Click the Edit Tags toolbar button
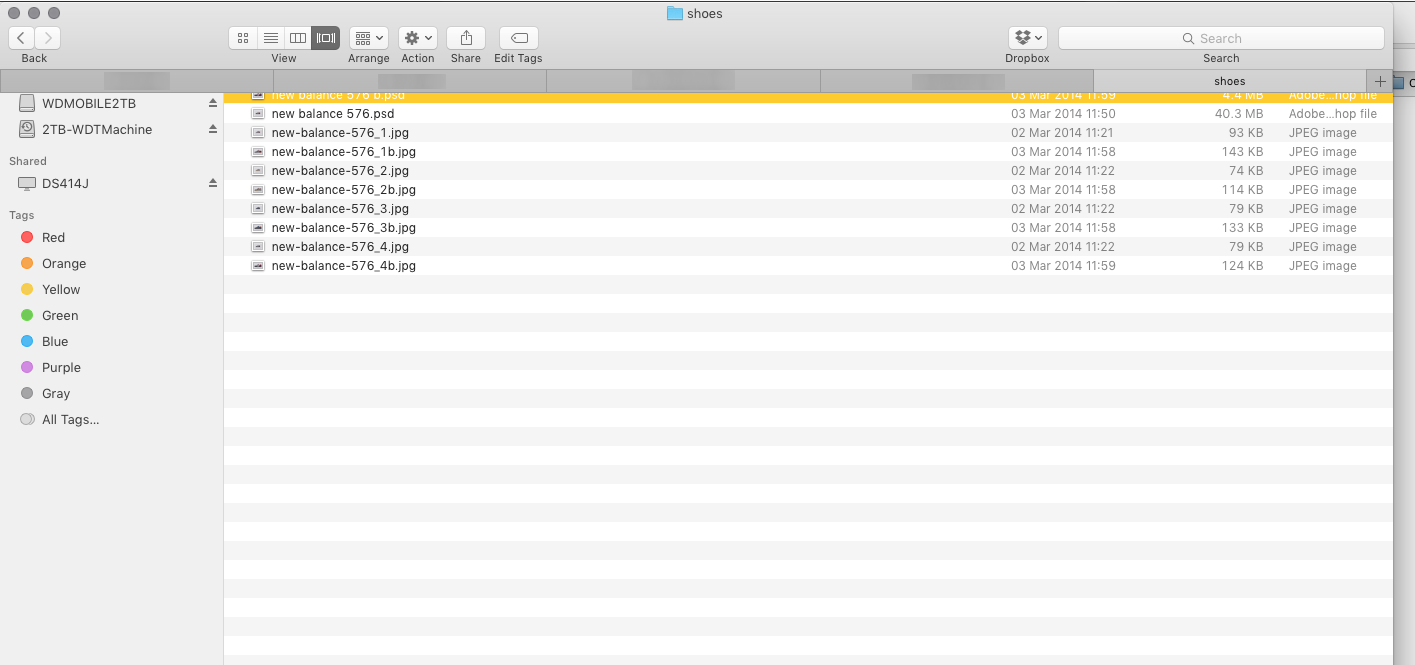The image size is (1415, 665). click(519, 38)
